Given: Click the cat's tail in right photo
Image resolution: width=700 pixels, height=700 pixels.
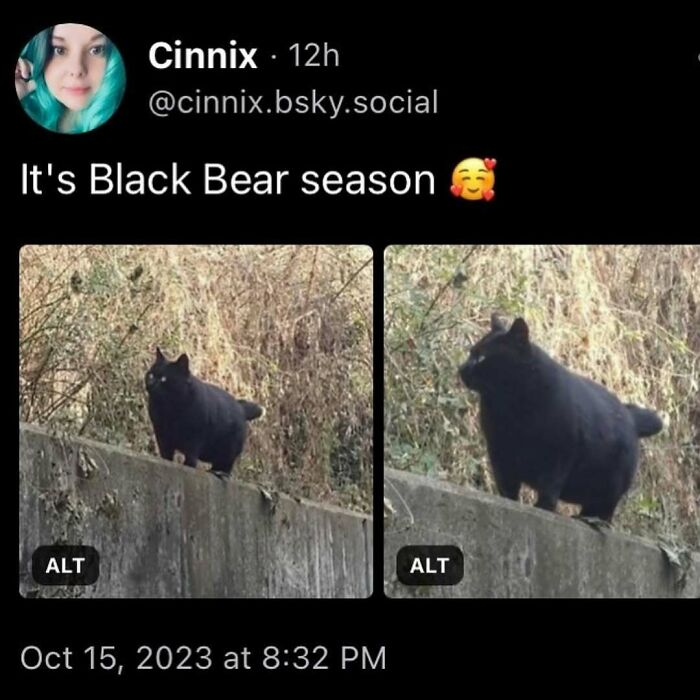Looking at the screenshot, I should click(x=644, y=421).
